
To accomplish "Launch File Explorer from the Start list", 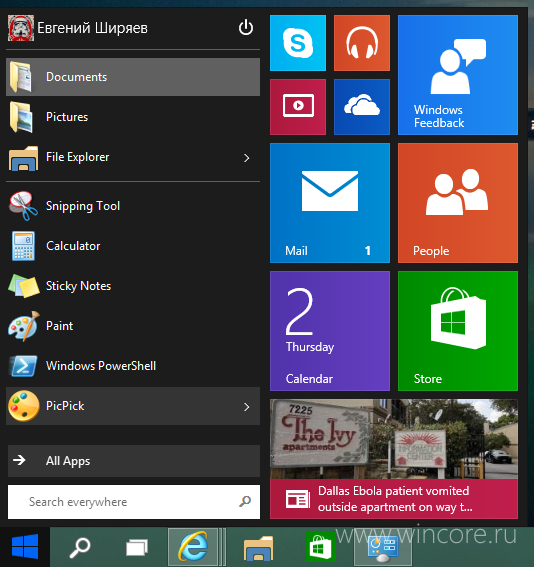I will pos(133,157).
